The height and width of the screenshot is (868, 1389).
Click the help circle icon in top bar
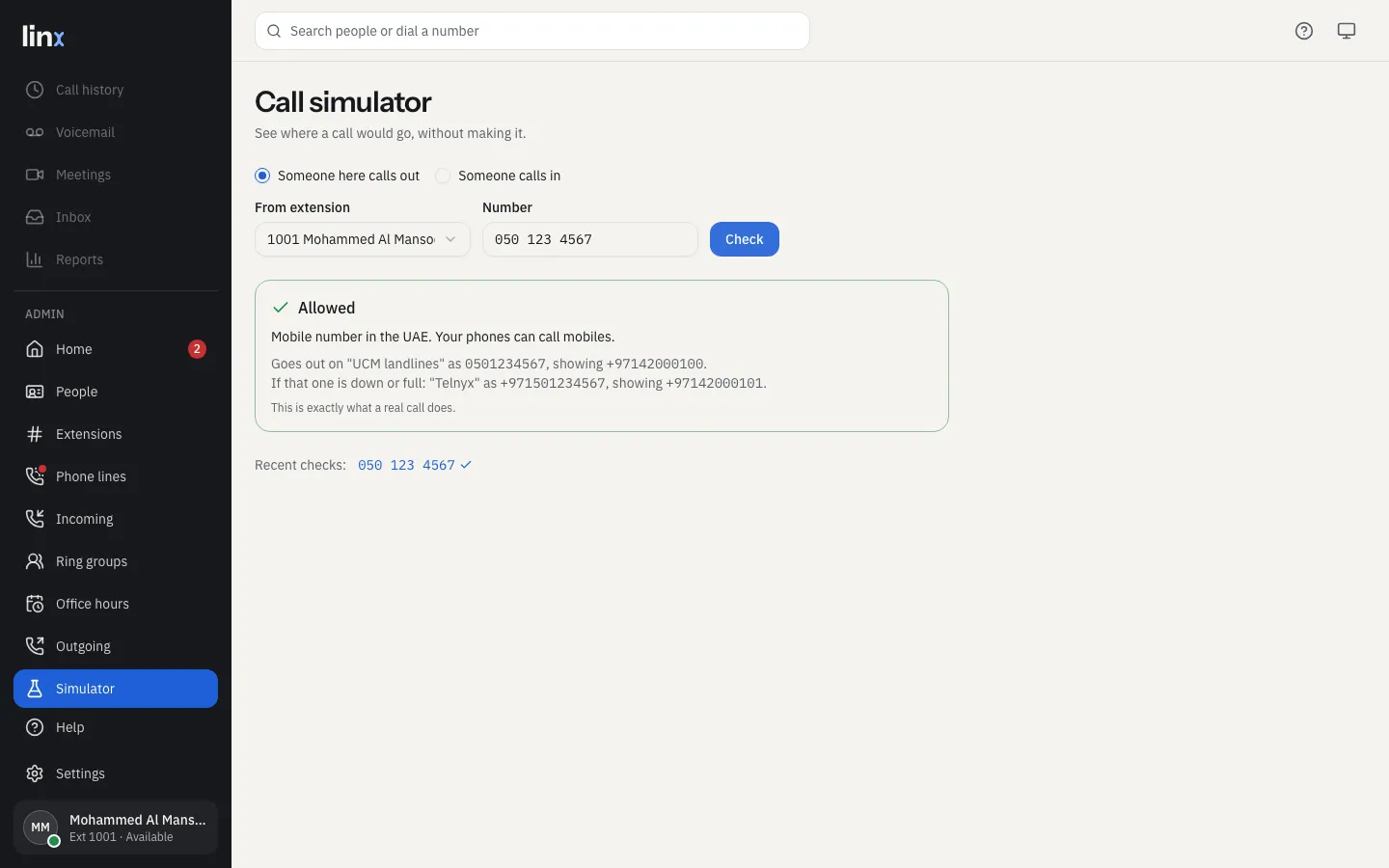[x=1304, y=31]
